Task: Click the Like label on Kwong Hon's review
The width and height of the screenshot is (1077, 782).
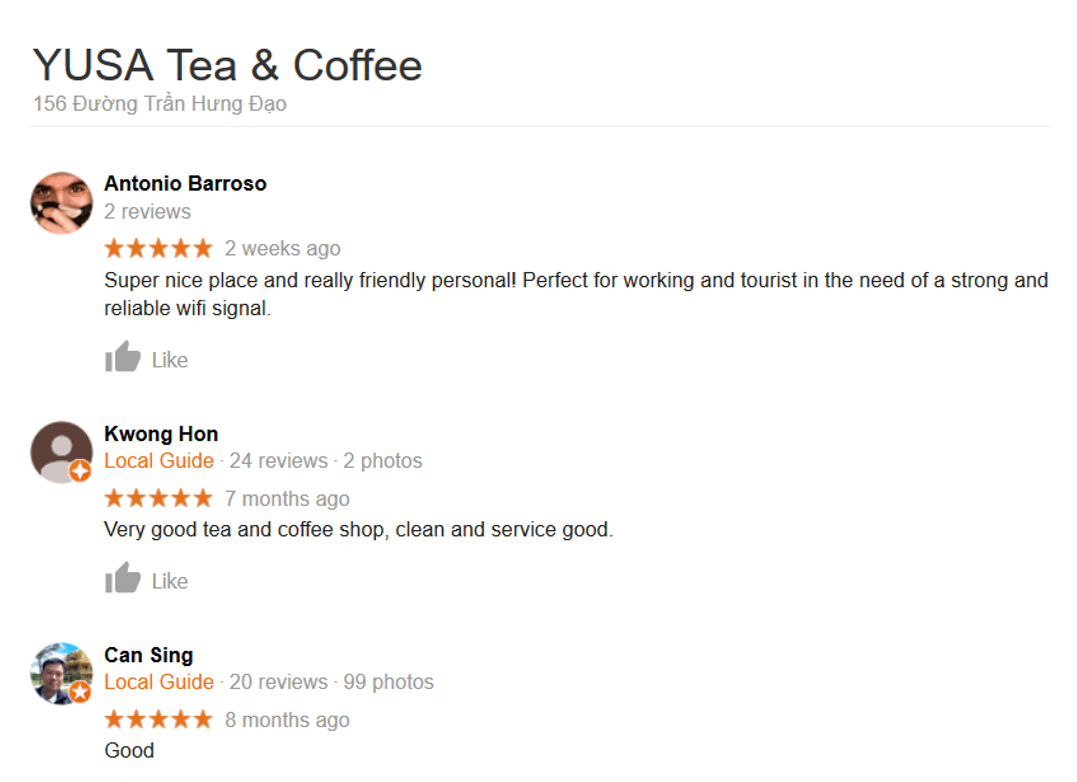Action: [x=170, y=581]
